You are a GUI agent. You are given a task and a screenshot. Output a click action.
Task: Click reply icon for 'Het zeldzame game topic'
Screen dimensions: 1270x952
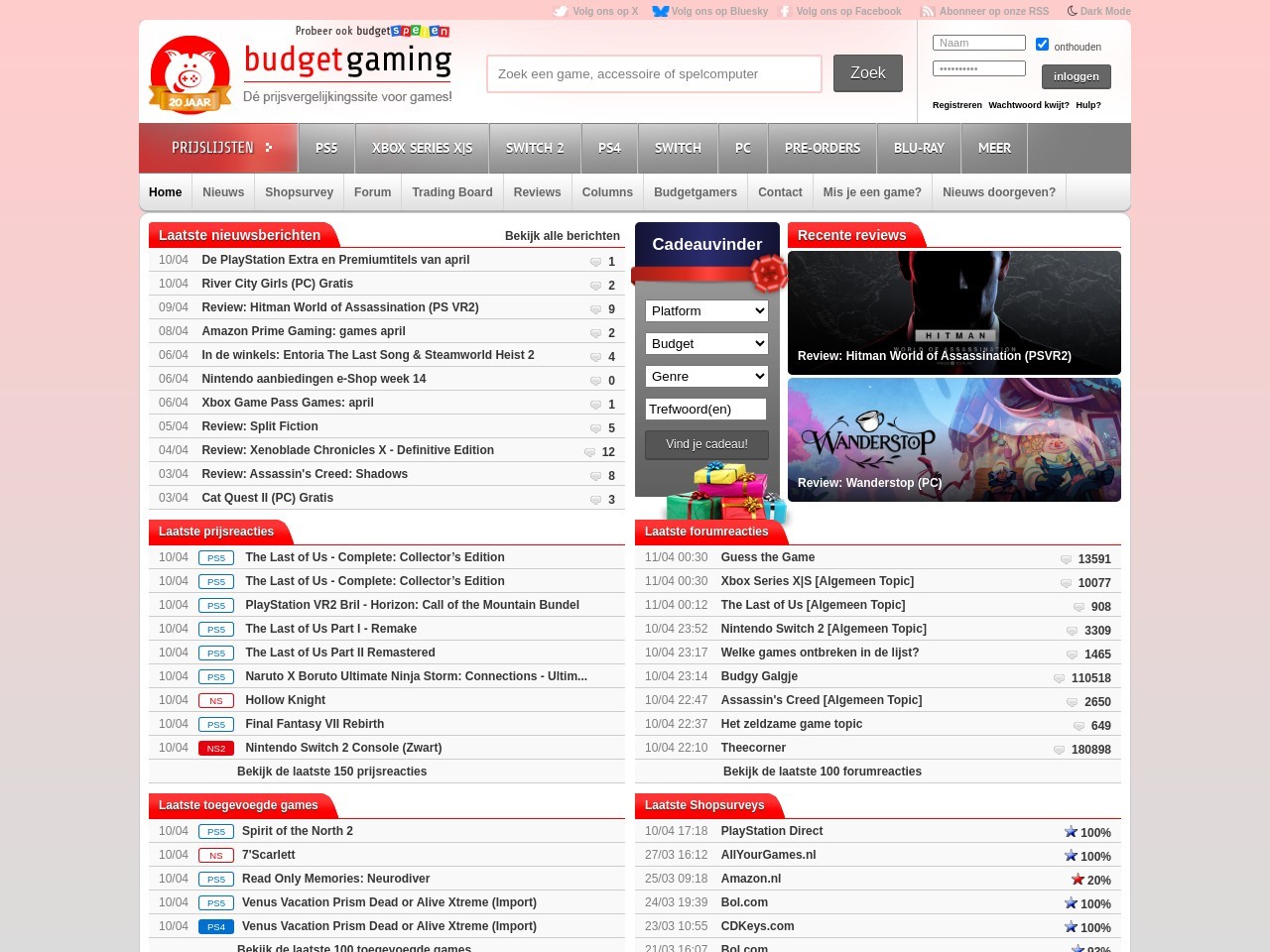(1079, 726)
